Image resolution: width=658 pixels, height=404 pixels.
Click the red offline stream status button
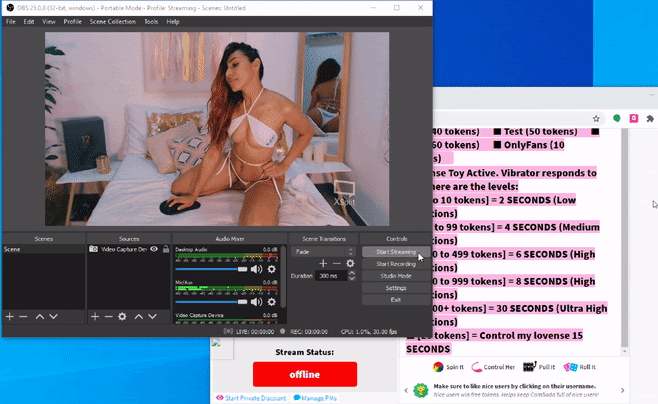coord(305,374)
